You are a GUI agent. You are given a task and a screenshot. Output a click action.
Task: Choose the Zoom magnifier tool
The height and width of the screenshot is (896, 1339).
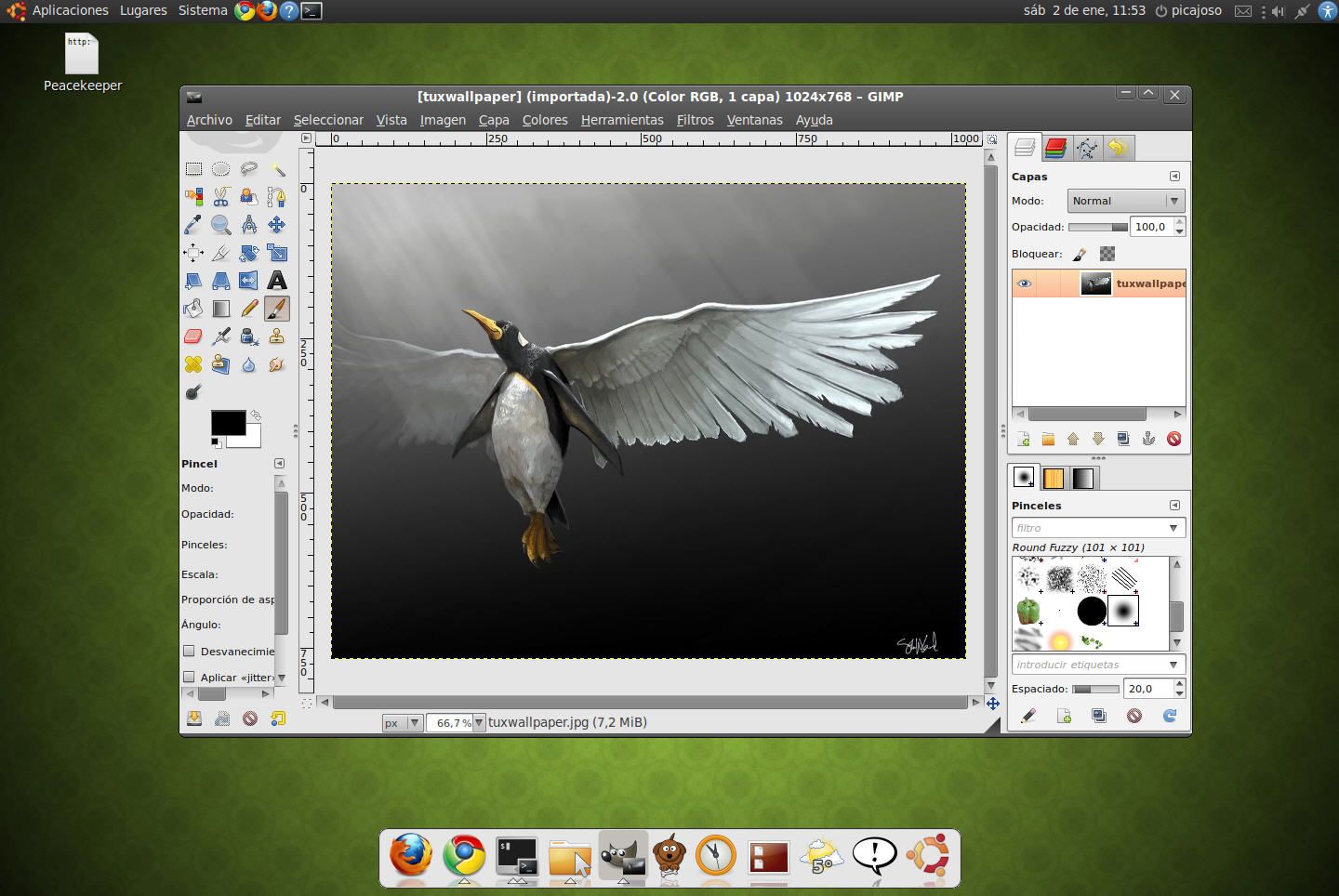(x=220, y=225)
